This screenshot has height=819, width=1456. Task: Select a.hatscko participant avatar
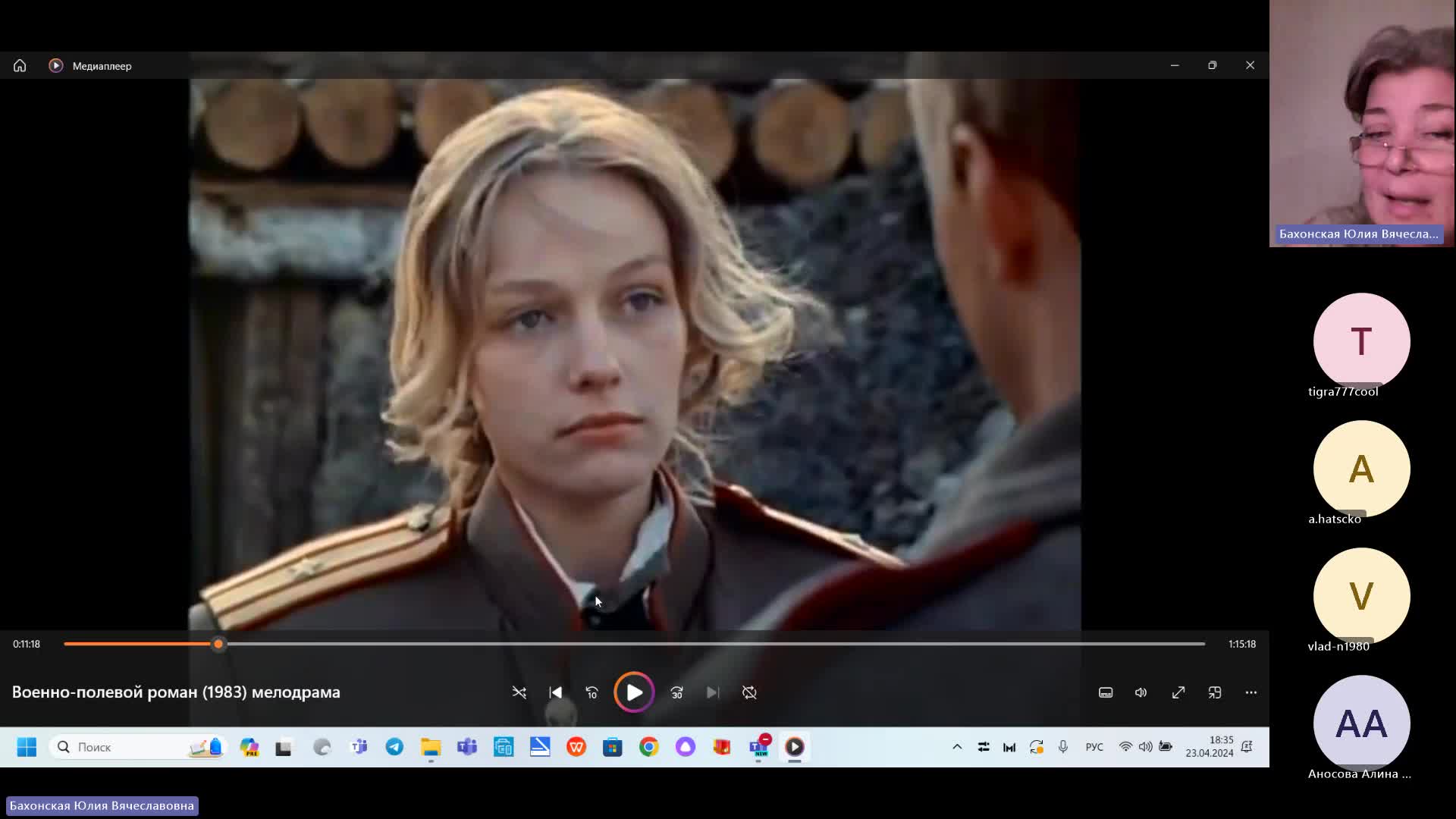click(1361, 469)
